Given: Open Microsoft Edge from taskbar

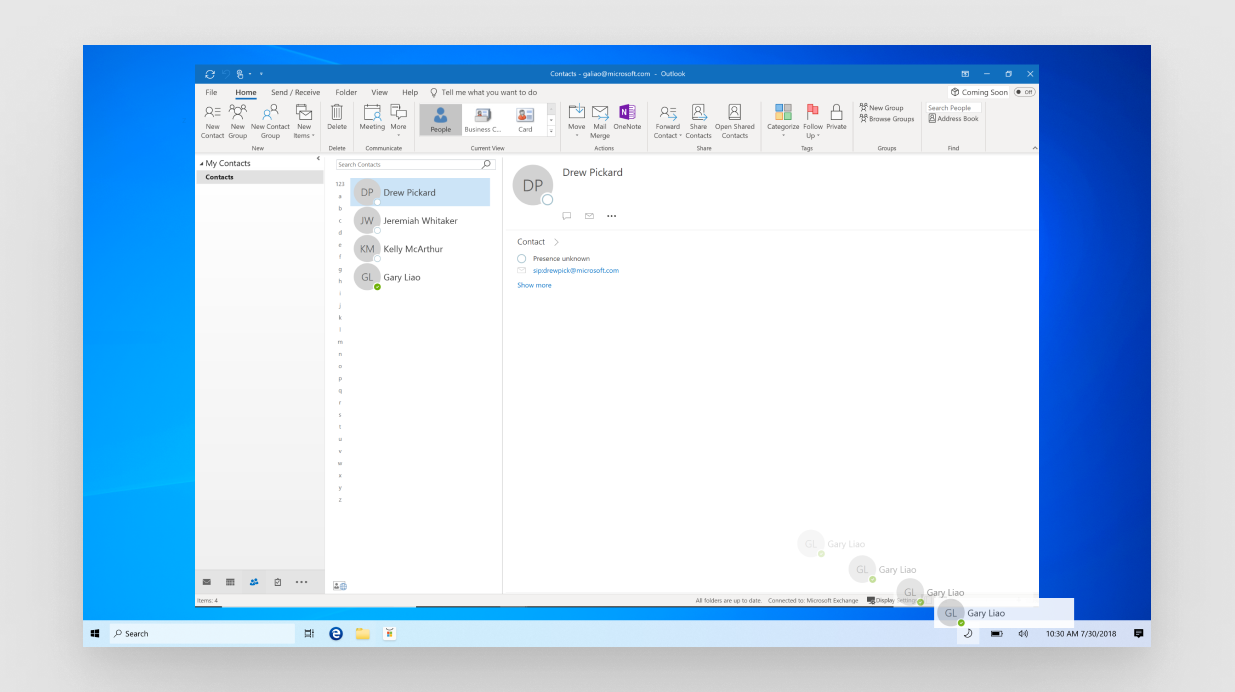Looking at the screenshot, I should coord(337,633).
